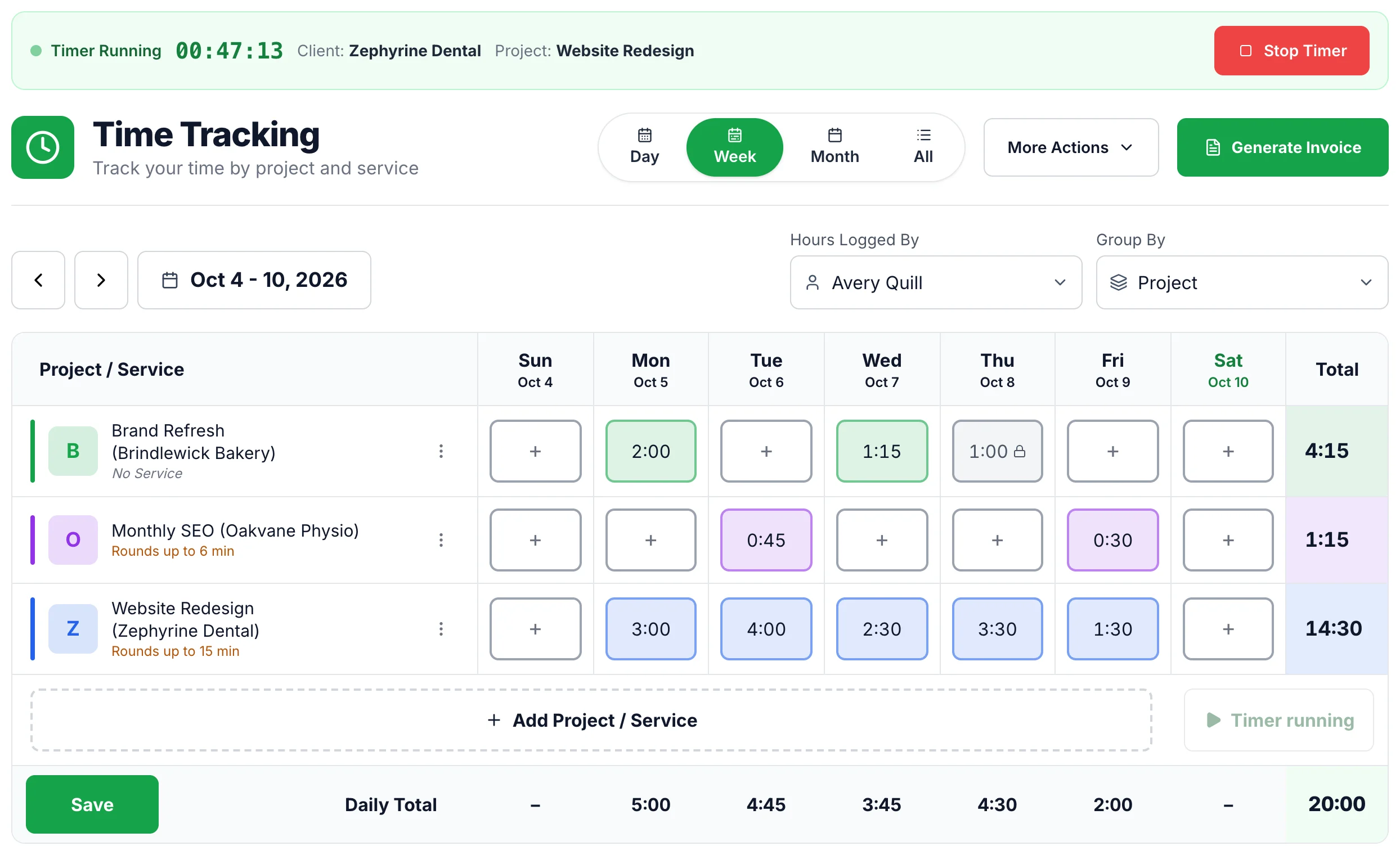
Task: Click the Sat Oct 10 column header
Action: (1228, 370)
